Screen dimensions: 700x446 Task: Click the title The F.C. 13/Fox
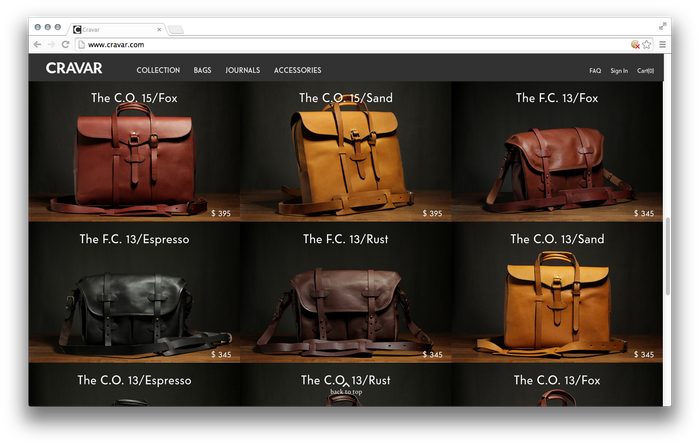[x=557, y=98]
